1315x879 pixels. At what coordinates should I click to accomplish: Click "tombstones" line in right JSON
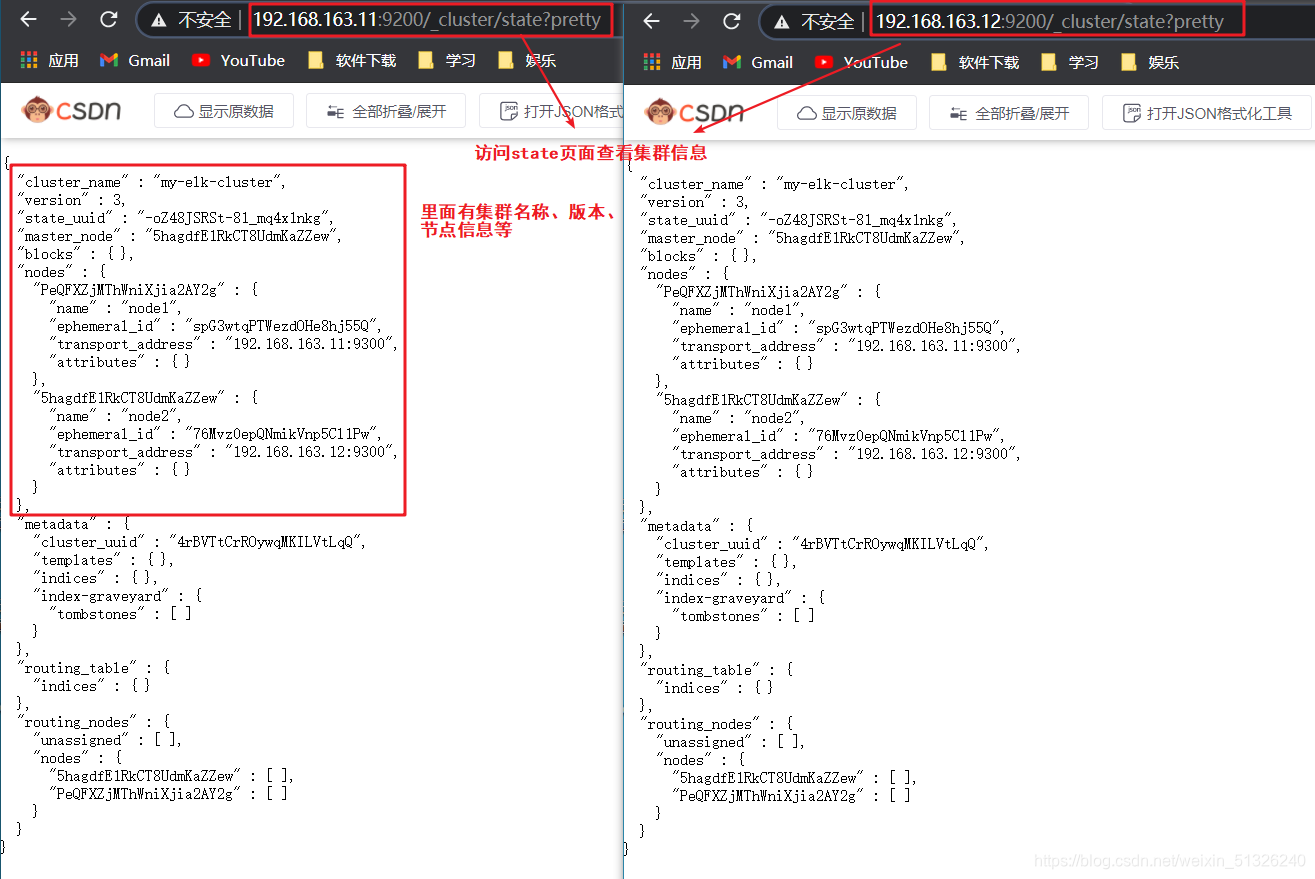[743, 616]
